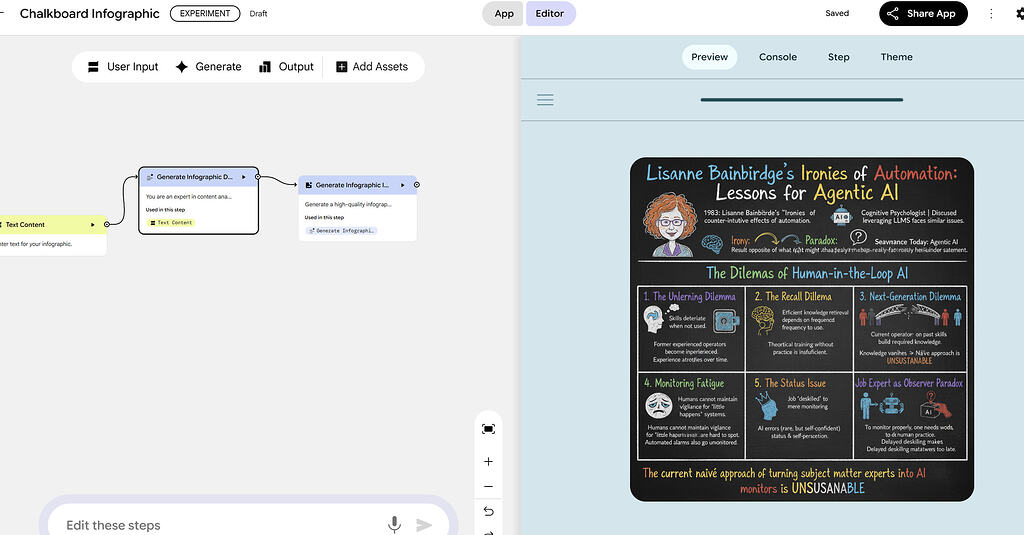Click the undo arrow icon
This screenshot has height=535, width=1024.
tap(488, 511)
